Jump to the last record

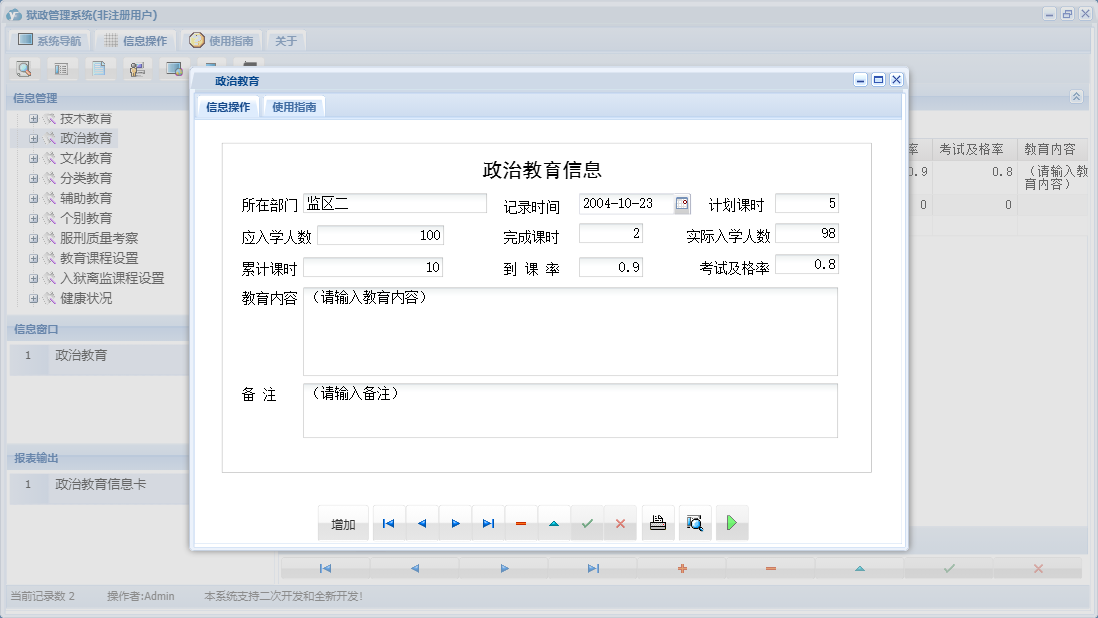coord(488,522)
